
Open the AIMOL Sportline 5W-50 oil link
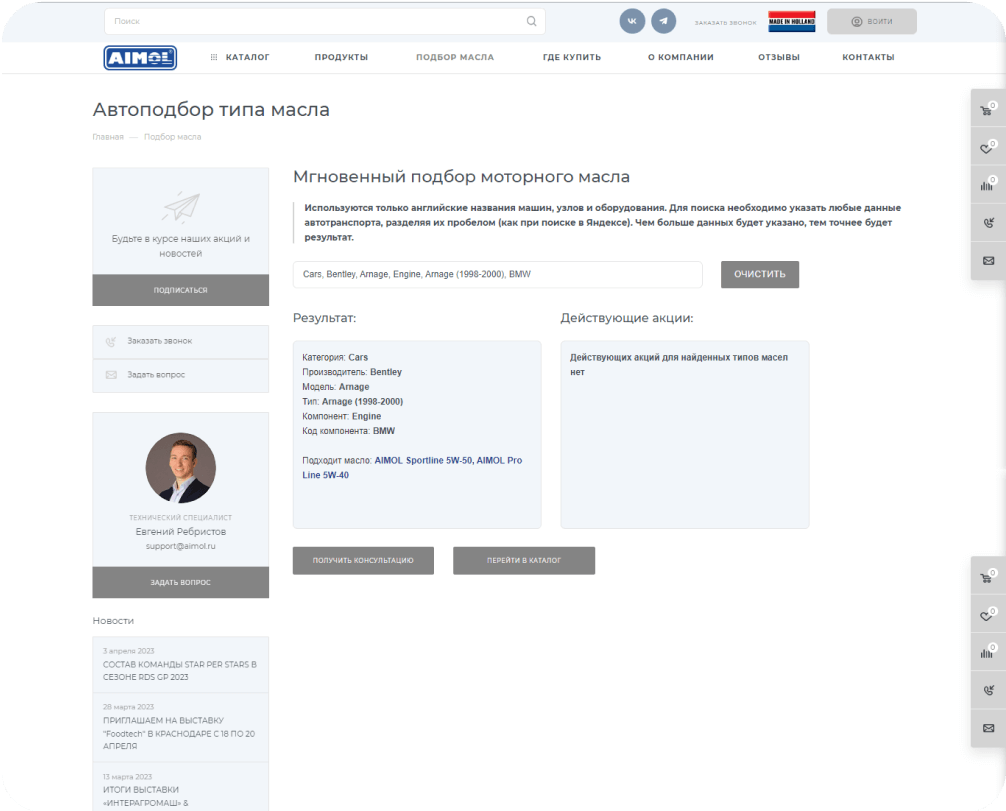[422, 461]
